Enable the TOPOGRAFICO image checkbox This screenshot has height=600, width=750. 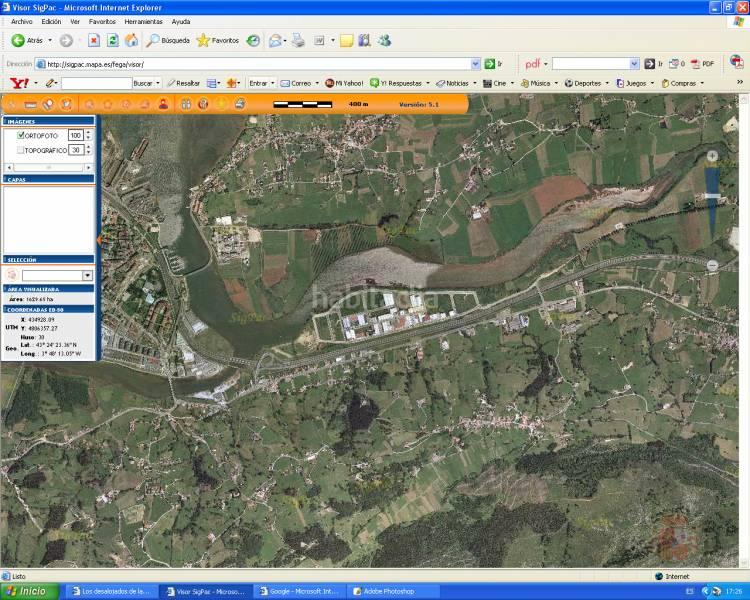[x=21, y=150]
